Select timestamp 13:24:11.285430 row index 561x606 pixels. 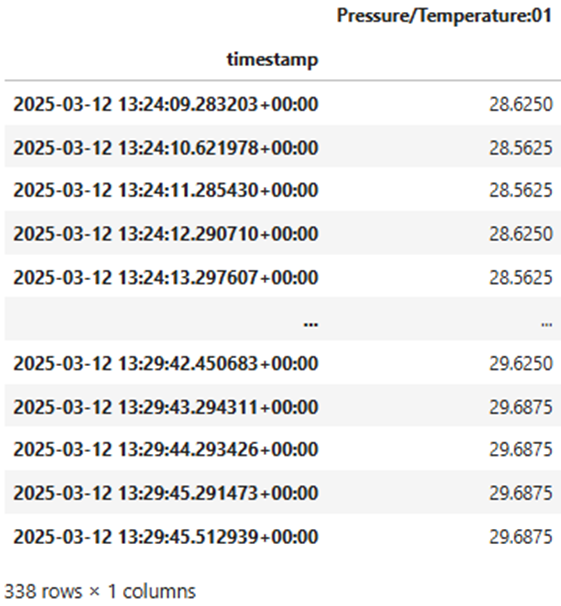click(x=166, y=190)
